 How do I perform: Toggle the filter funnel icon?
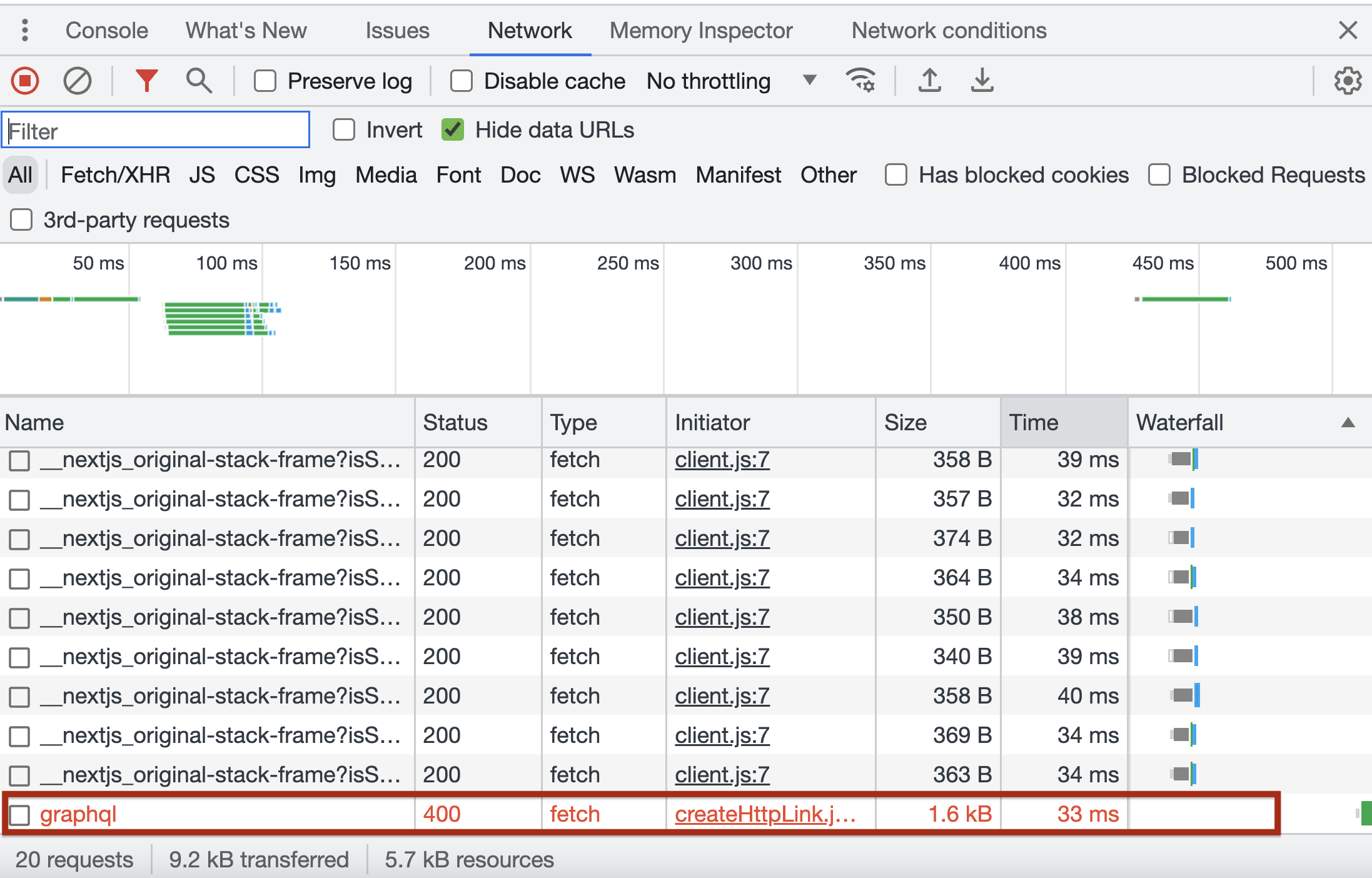coord(146,81)
